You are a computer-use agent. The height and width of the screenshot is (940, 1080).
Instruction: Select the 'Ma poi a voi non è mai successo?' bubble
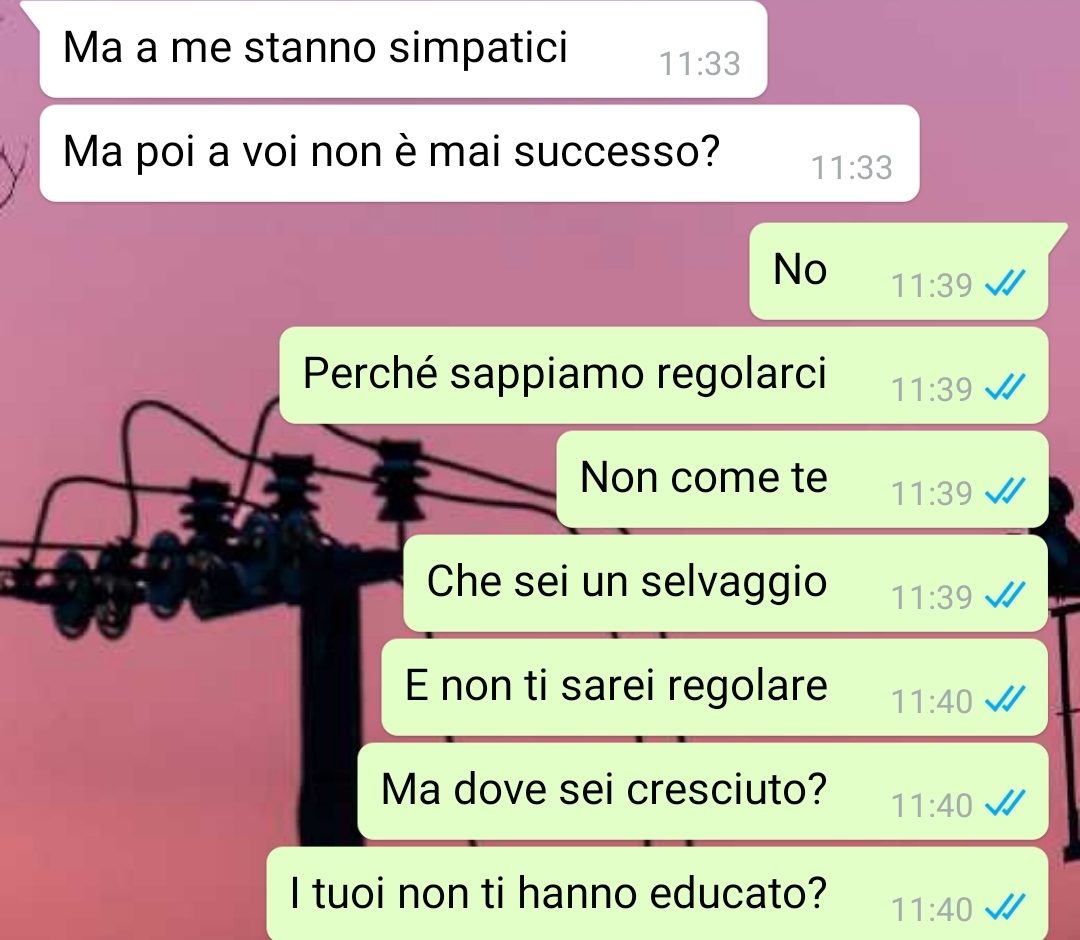[479, 153]
